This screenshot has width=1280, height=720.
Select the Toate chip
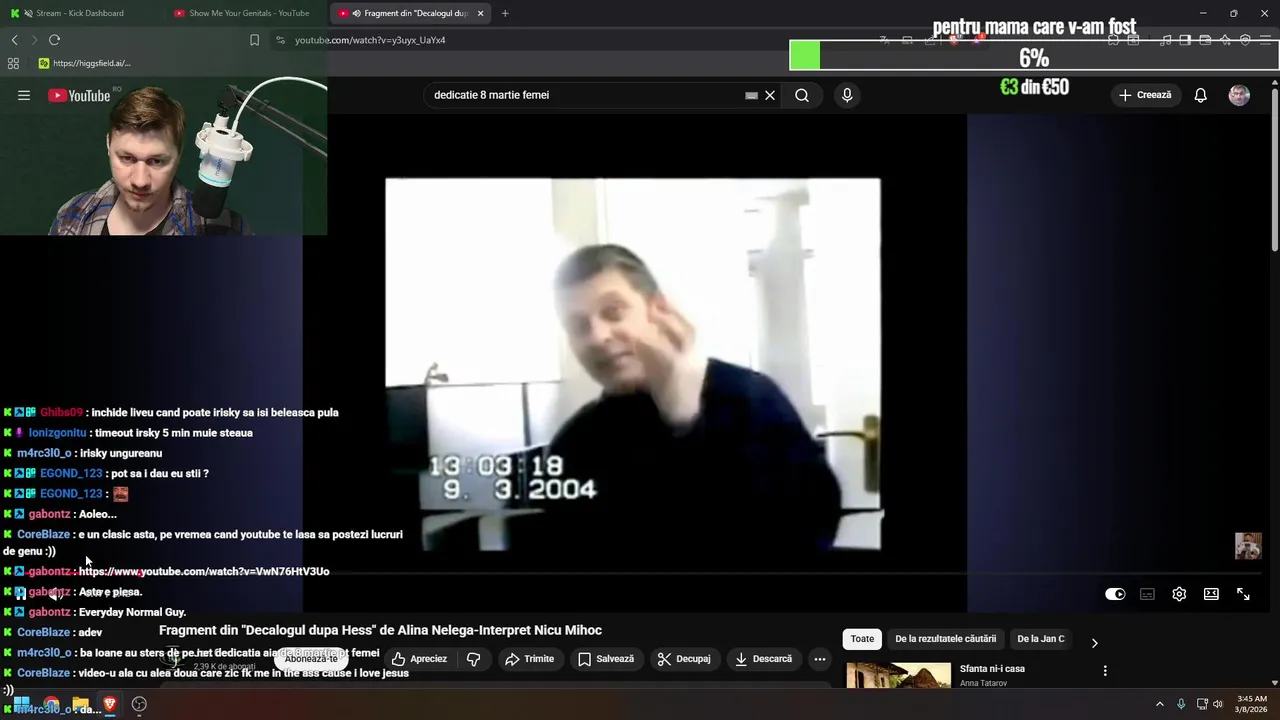[x=862, y=639]
